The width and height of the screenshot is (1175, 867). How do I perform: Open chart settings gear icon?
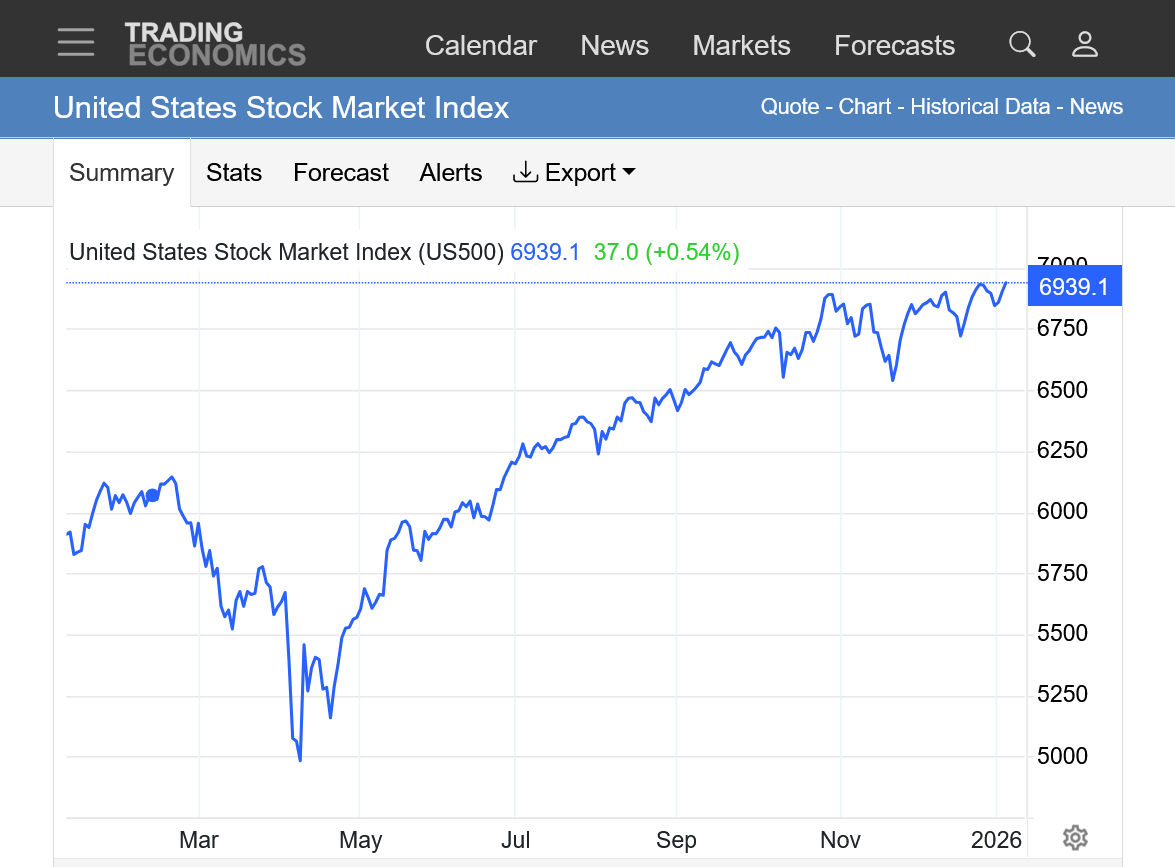pos(1075,838)
